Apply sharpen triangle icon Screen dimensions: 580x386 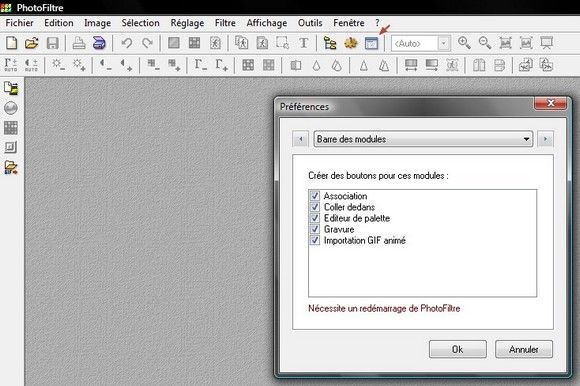pos(364,66)
